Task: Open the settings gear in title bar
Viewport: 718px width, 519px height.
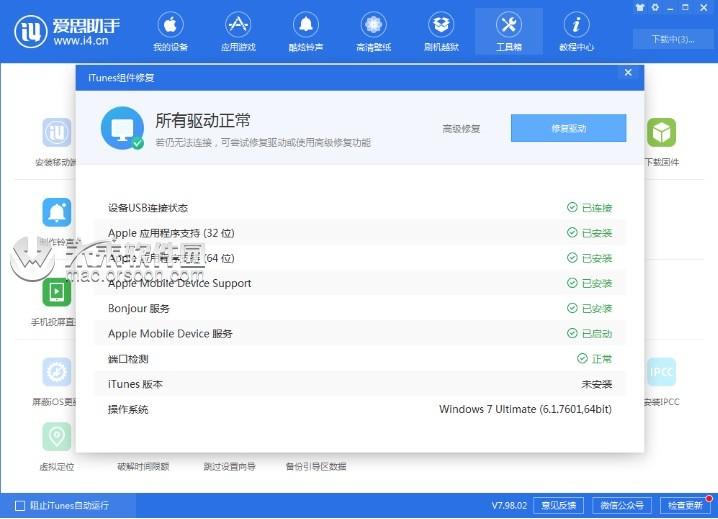Action: [x=655, y=7]
